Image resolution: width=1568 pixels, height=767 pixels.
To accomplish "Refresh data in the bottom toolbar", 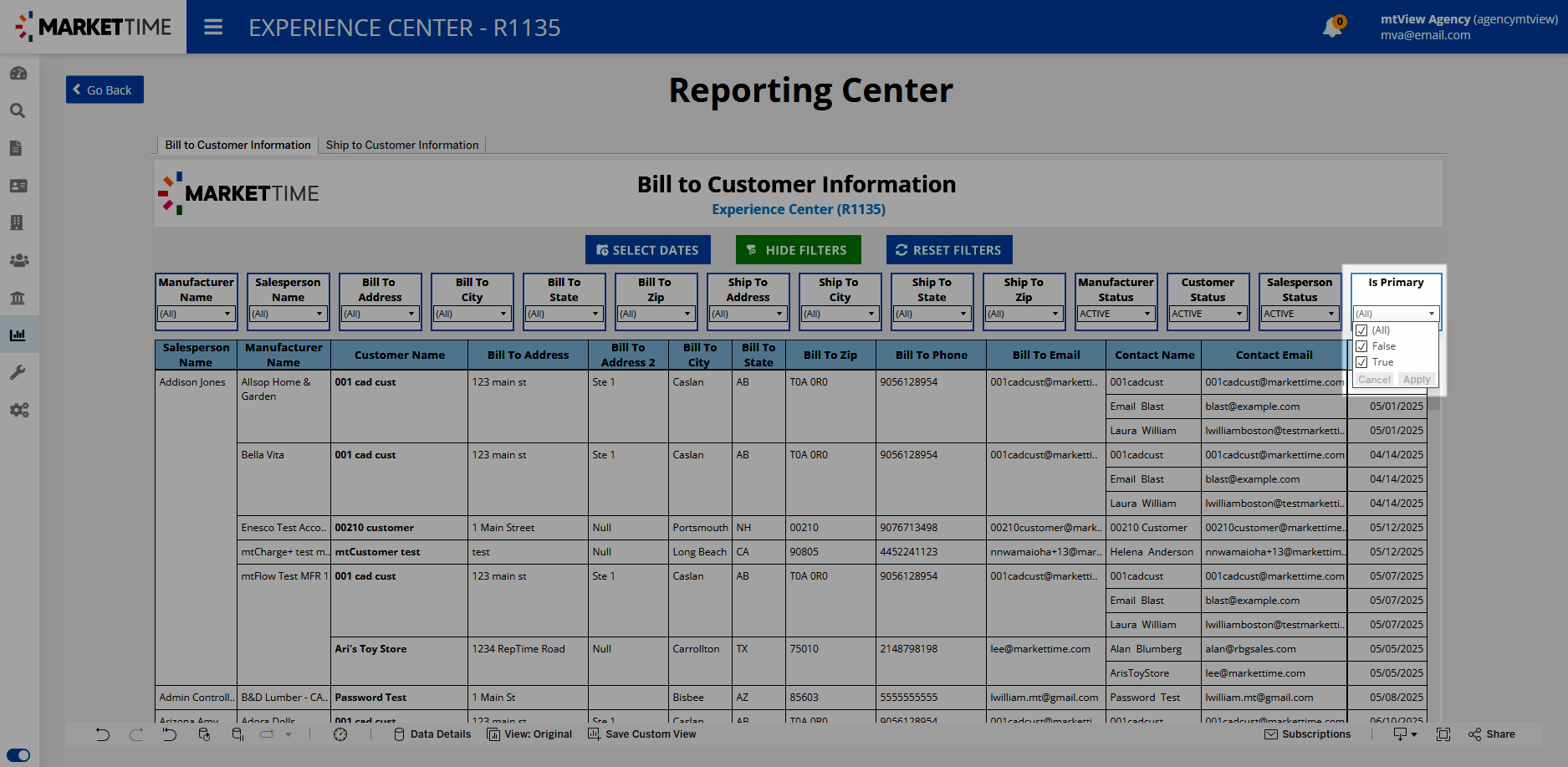I will [x=204, y=734].
